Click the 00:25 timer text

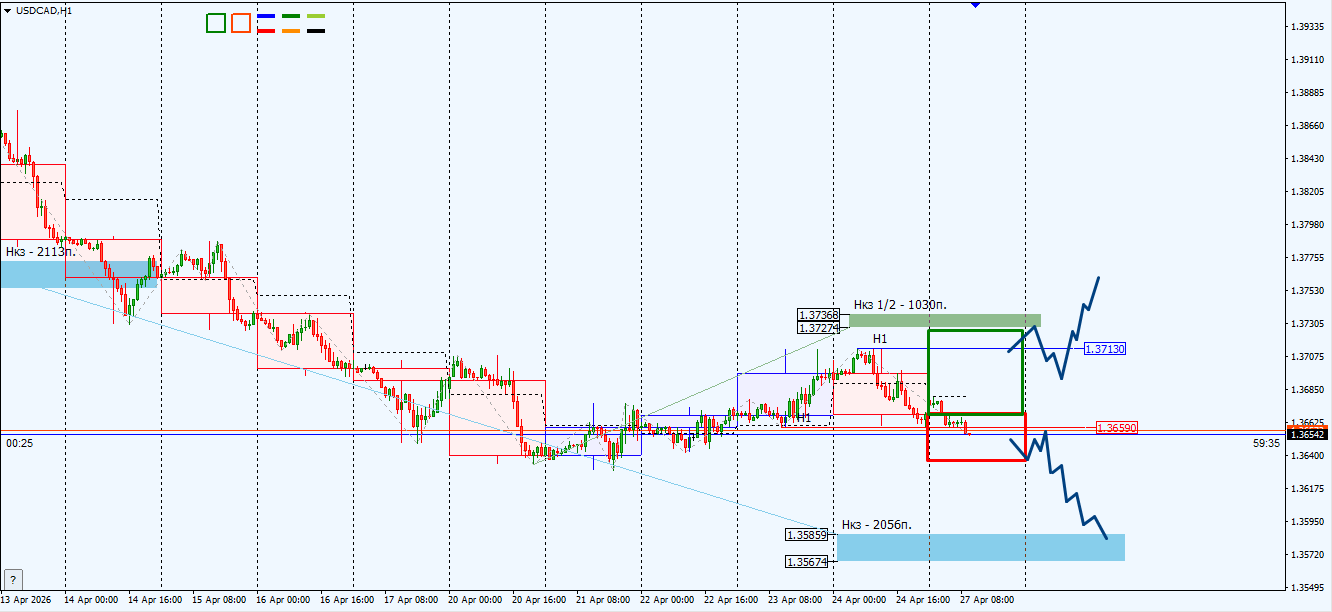pyautogui.click(x=19, y=442)
